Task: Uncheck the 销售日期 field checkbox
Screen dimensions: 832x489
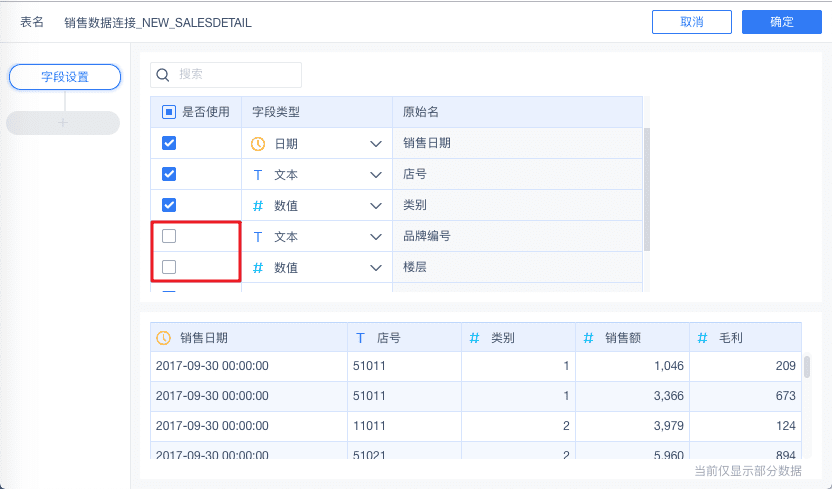Action: click(x=169, y=144)
